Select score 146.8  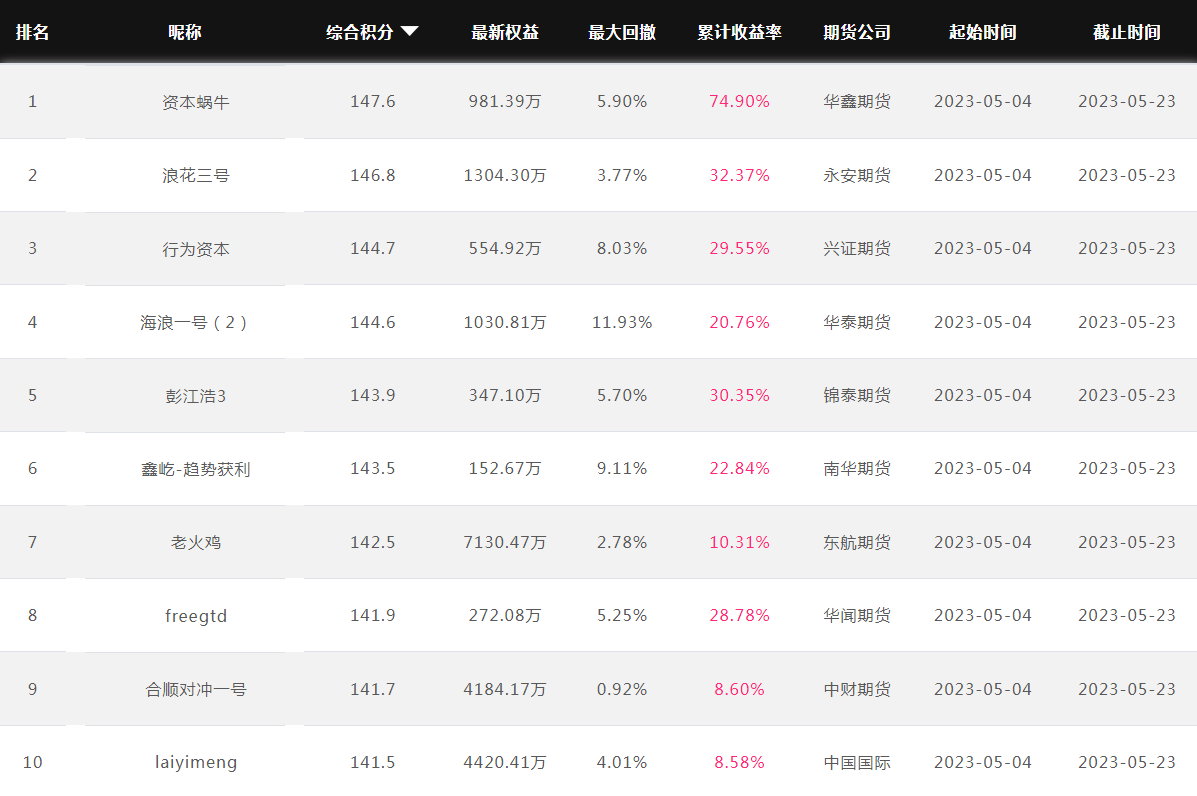point(373,175)
